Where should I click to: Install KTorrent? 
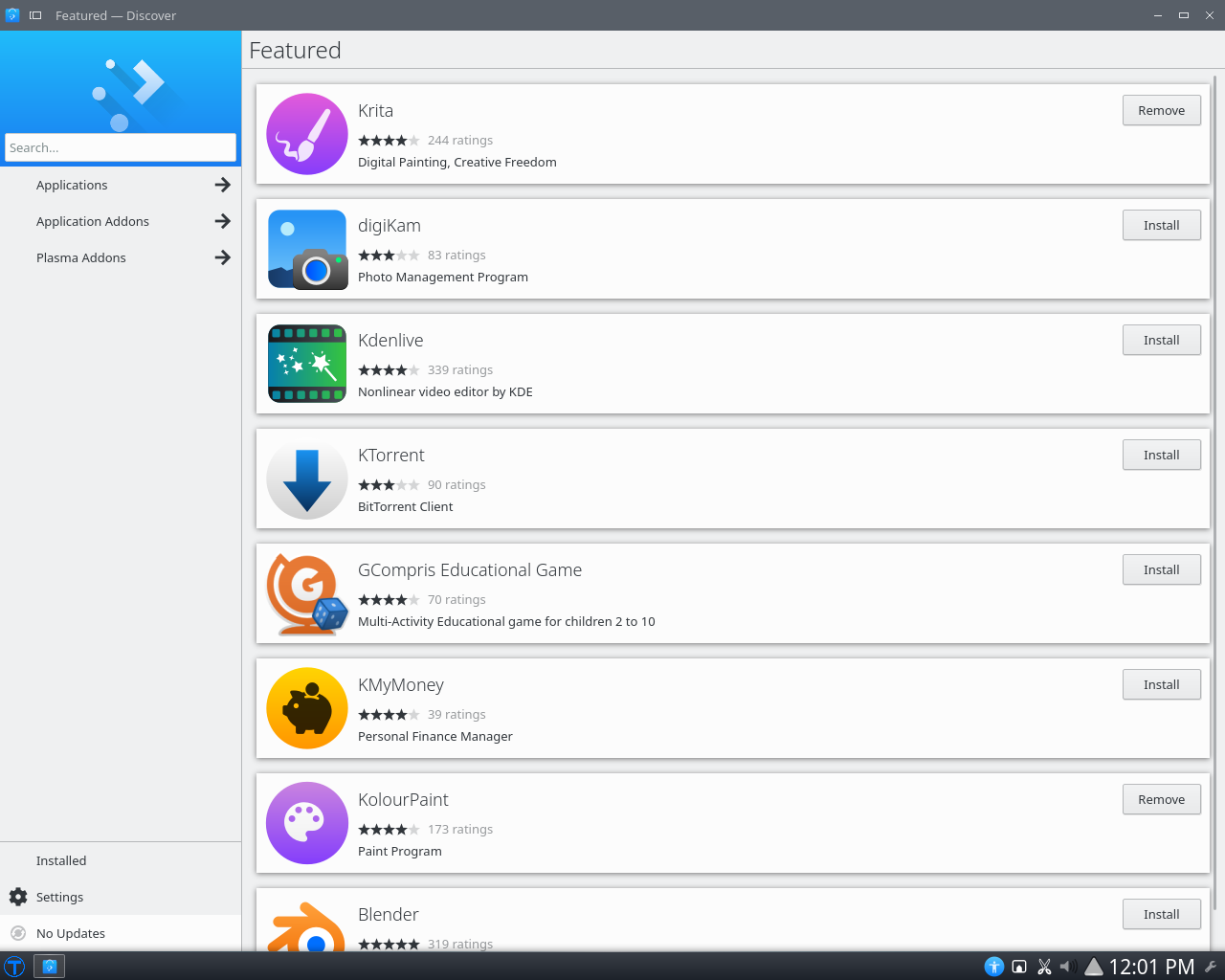[x=1161, y=455]
